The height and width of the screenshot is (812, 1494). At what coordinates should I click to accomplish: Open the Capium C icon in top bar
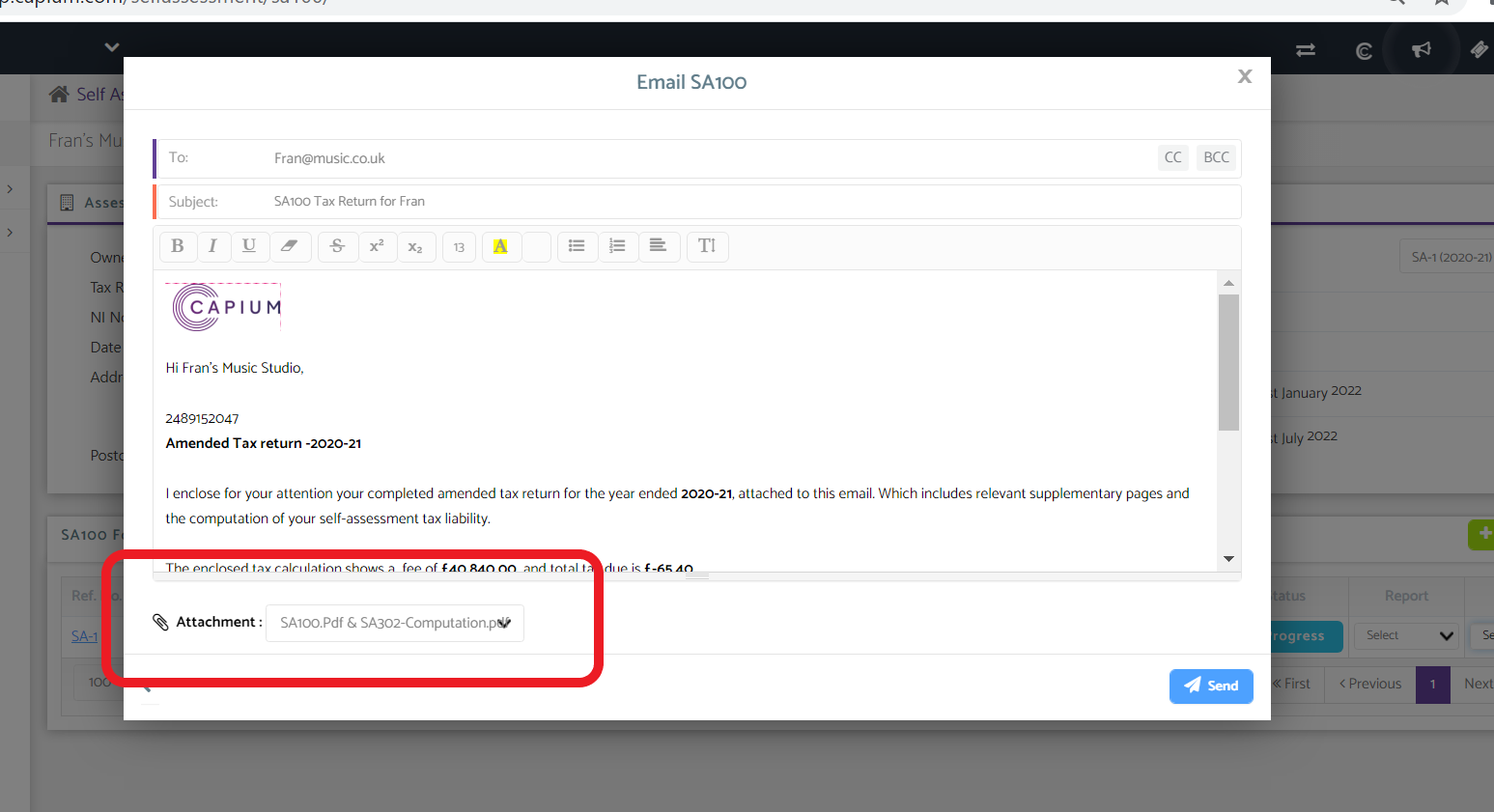1364,50
